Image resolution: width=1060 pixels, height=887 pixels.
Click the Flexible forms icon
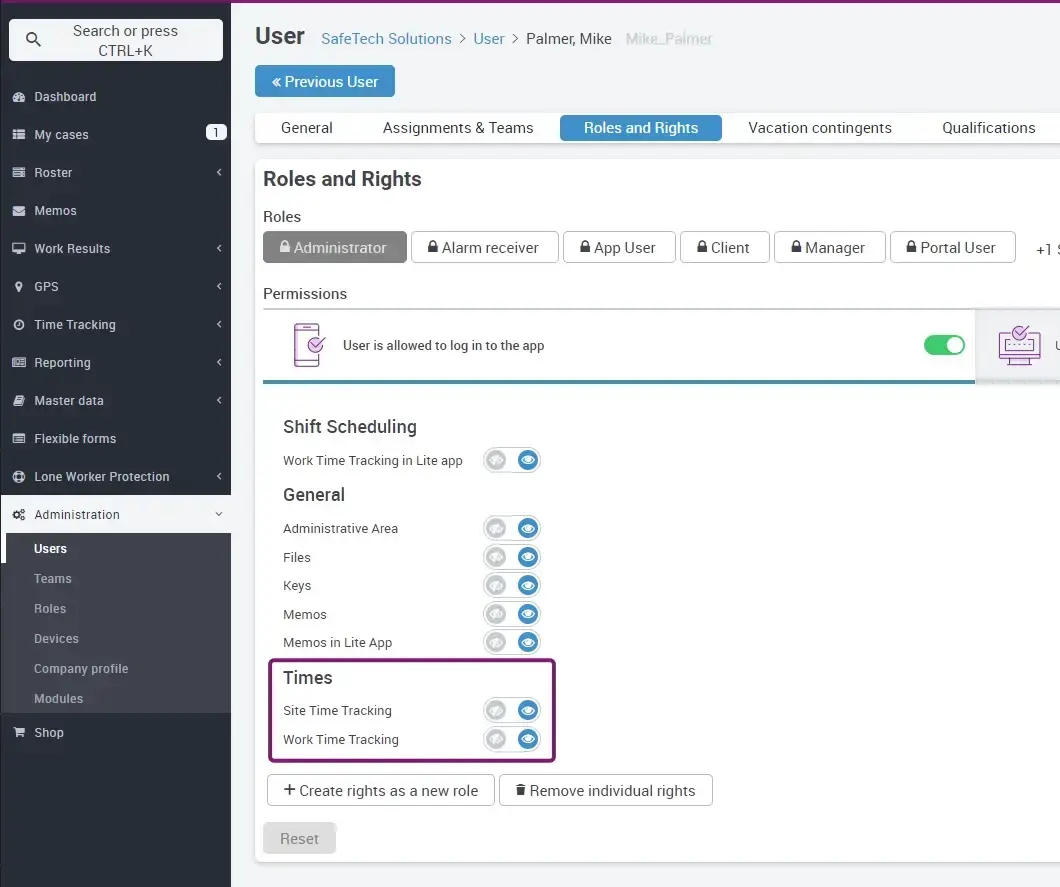(x=18, y=439)
